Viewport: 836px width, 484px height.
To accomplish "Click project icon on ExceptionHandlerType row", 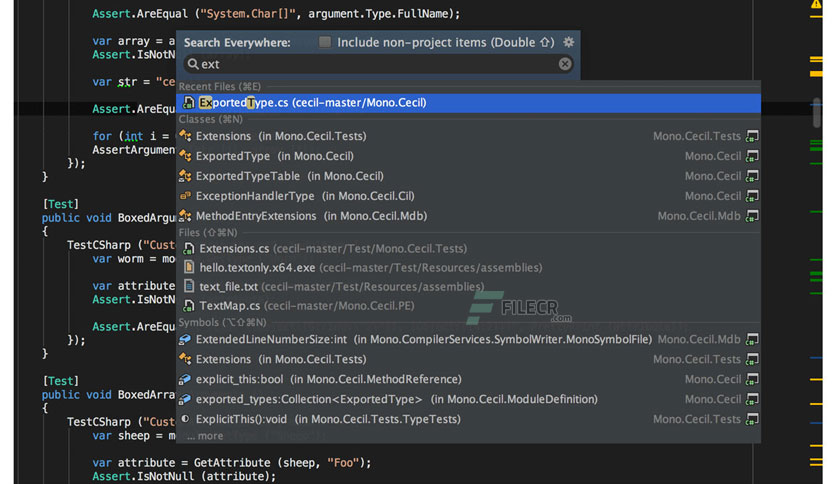I will coord(752,196).
